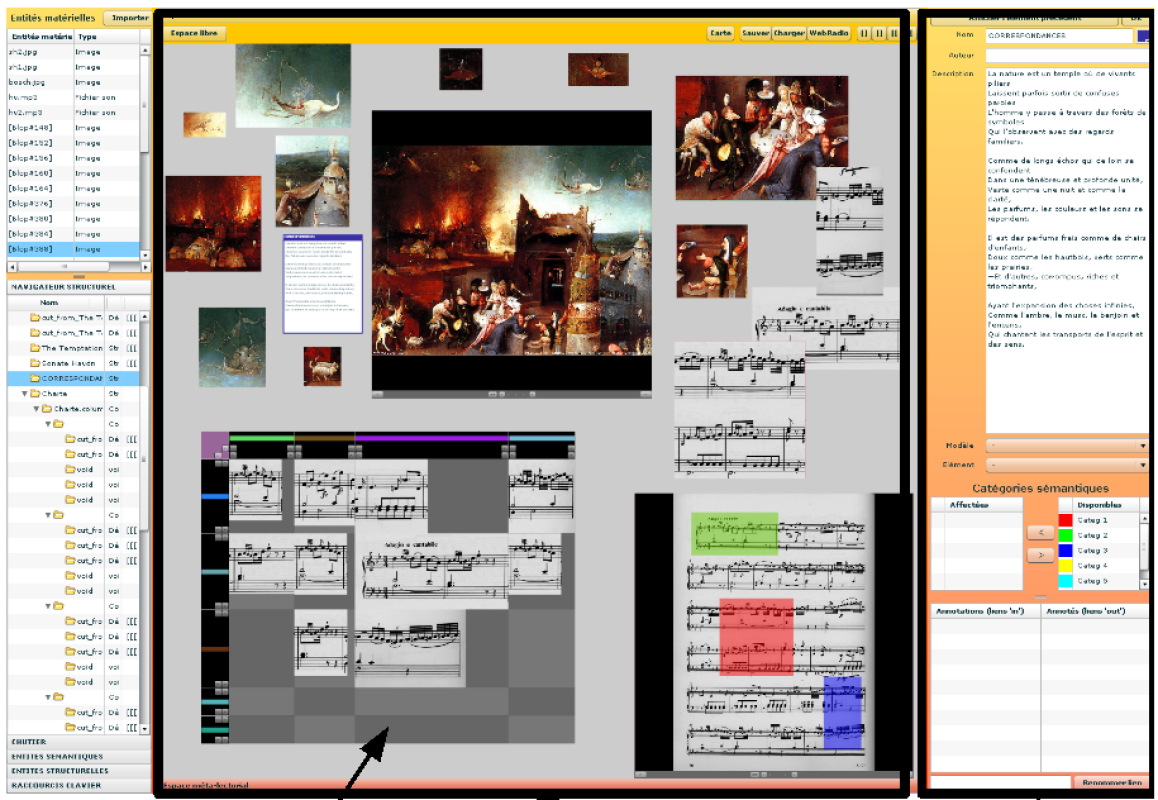The image size is (1158, 800).
Task: Select the Sonate Haydn tree entry
Action: [x=74, y=363]
